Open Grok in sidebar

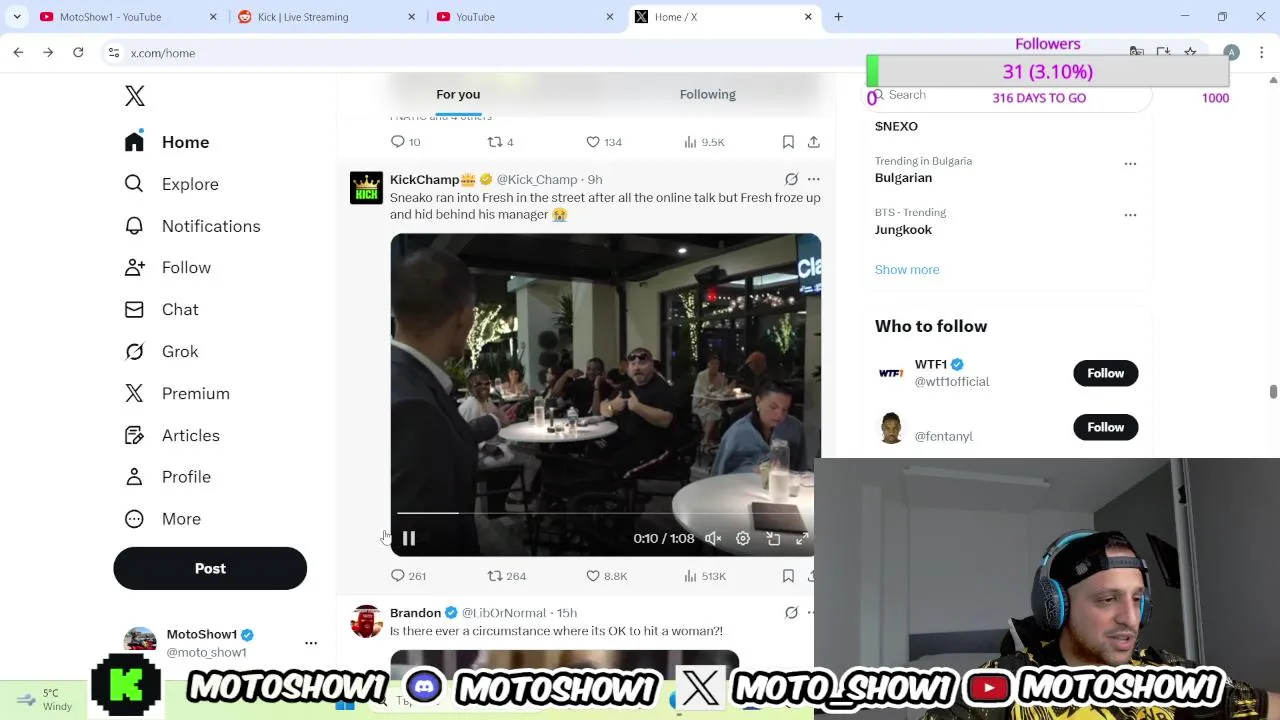(161, 352)
